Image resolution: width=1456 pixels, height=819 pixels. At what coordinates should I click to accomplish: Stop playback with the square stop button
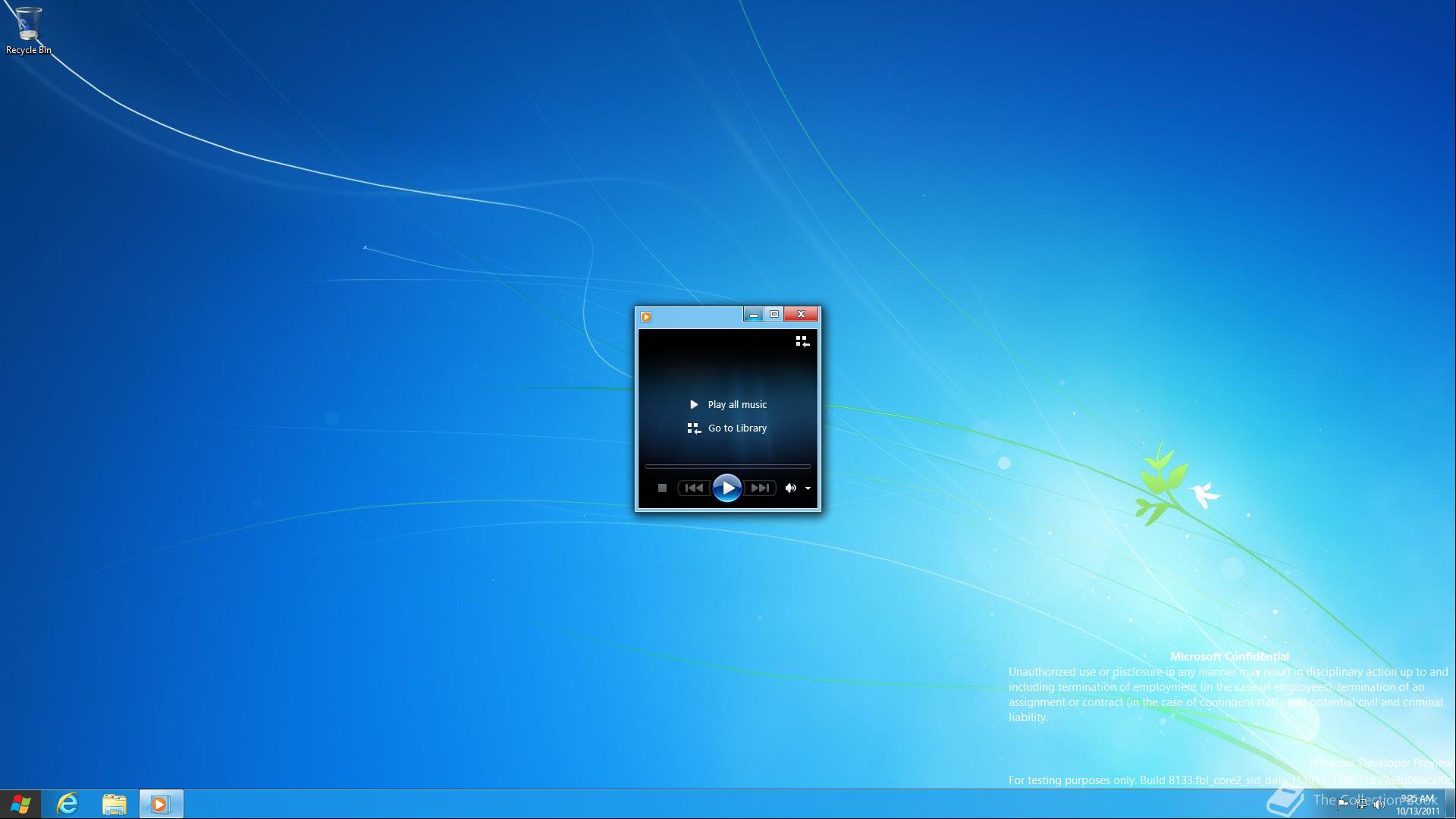pyautogui.click(x=662, y=488)
